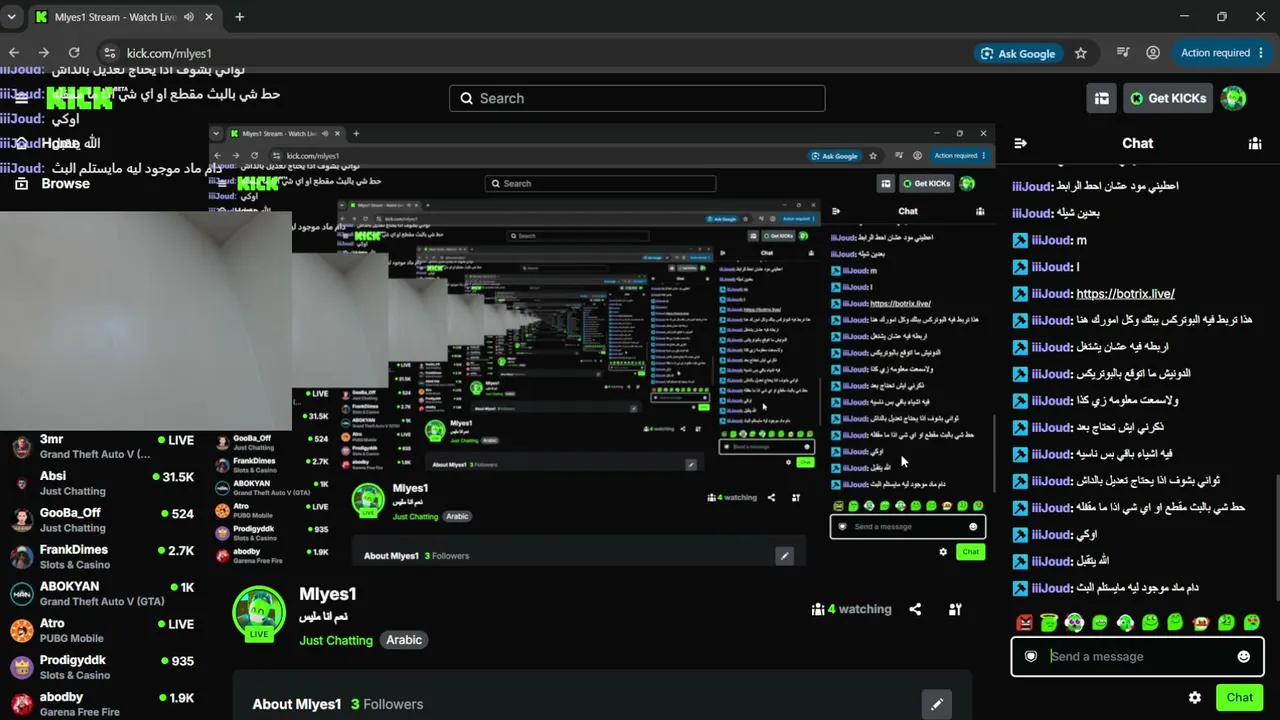The image size is (1280, 720).
Task: Open the Kick sidebar hamburger menu
Action: (x=20, y=98)
